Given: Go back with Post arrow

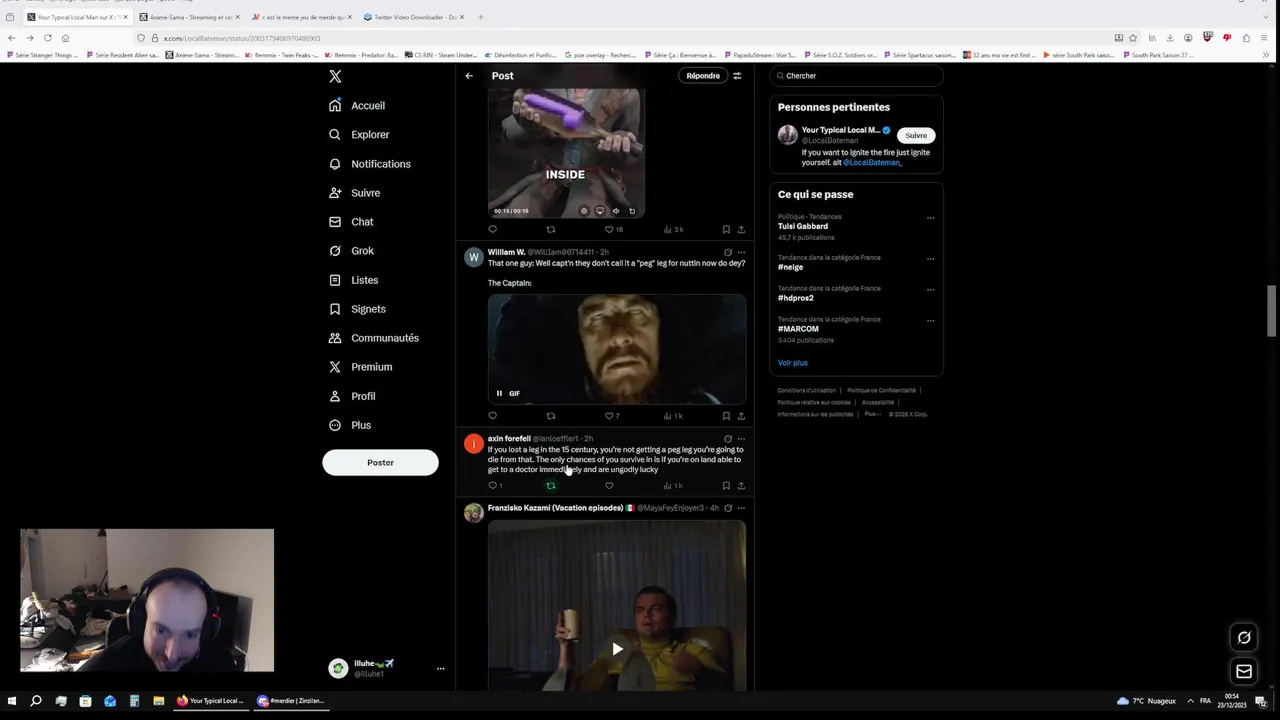Looking at the screenshot, I should pos(469,76).
